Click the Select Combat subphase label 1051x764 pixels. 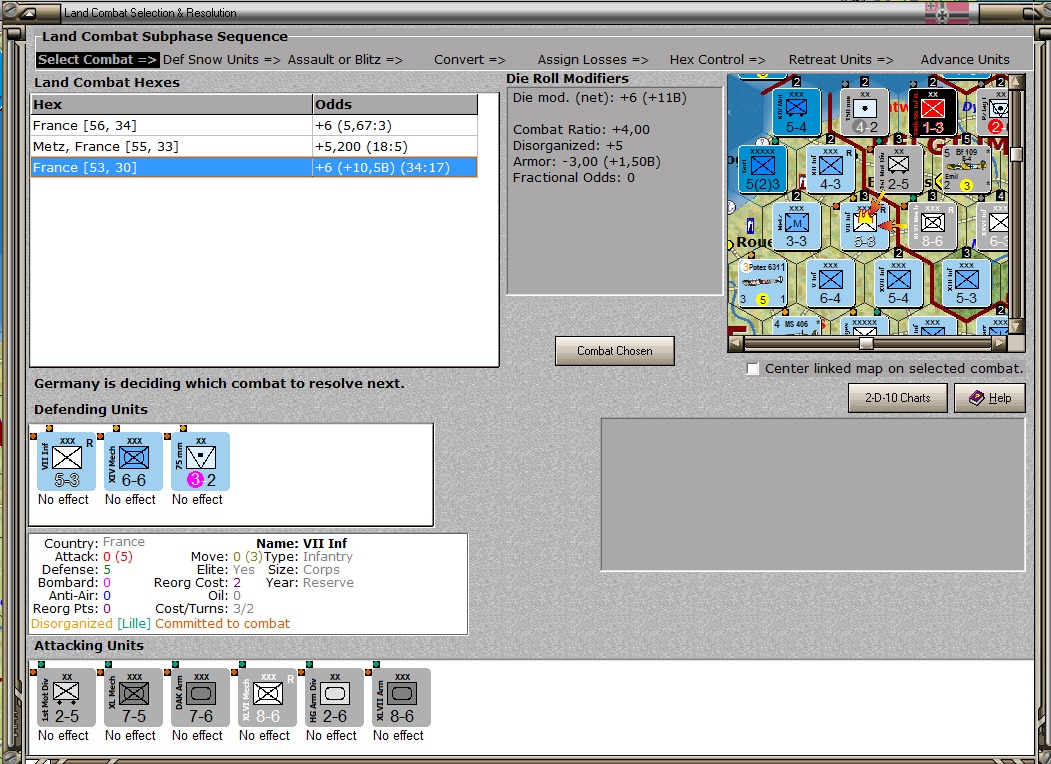coord(98,60)
